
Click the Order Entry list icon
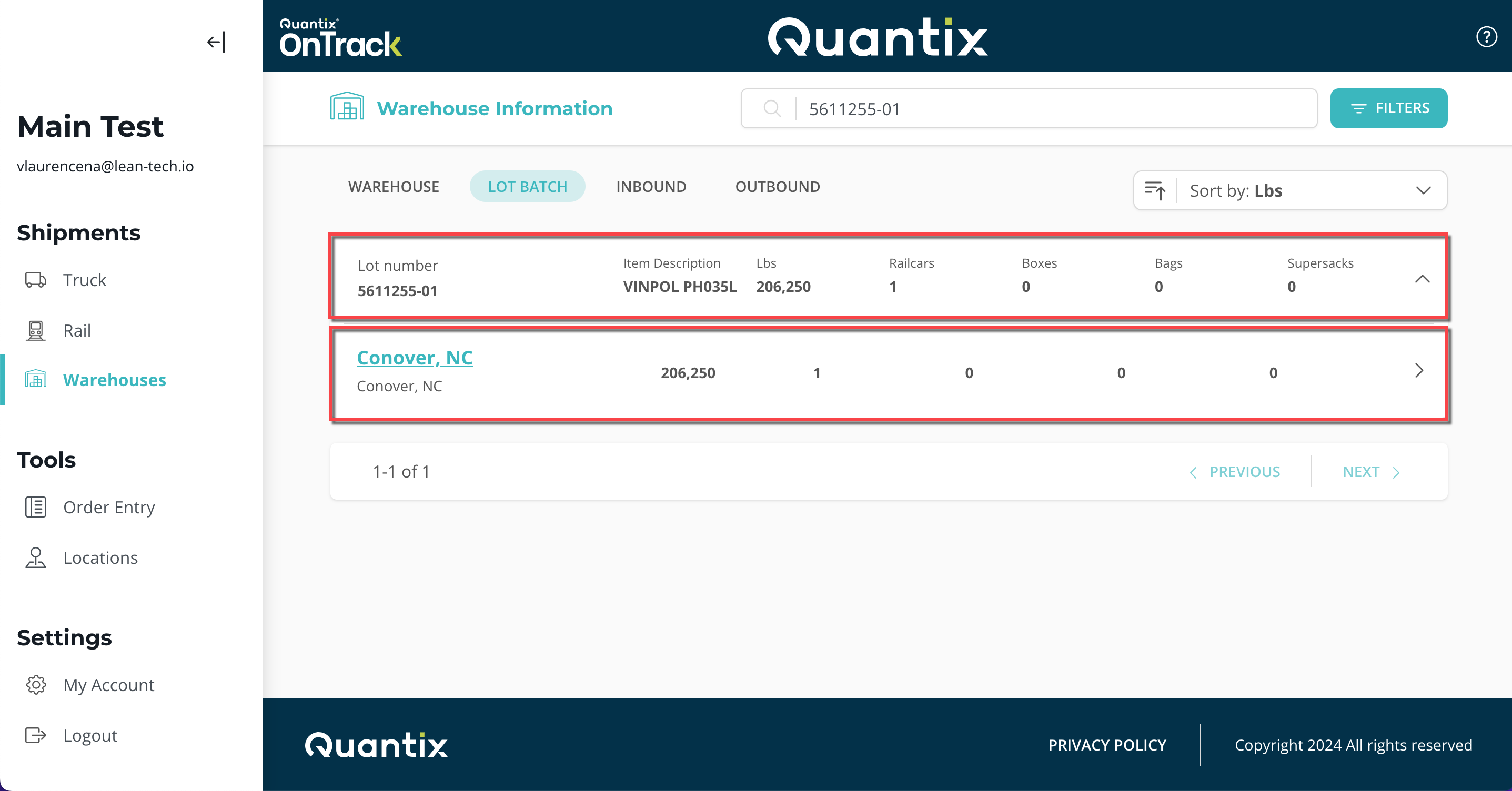(x=35, y=507)
